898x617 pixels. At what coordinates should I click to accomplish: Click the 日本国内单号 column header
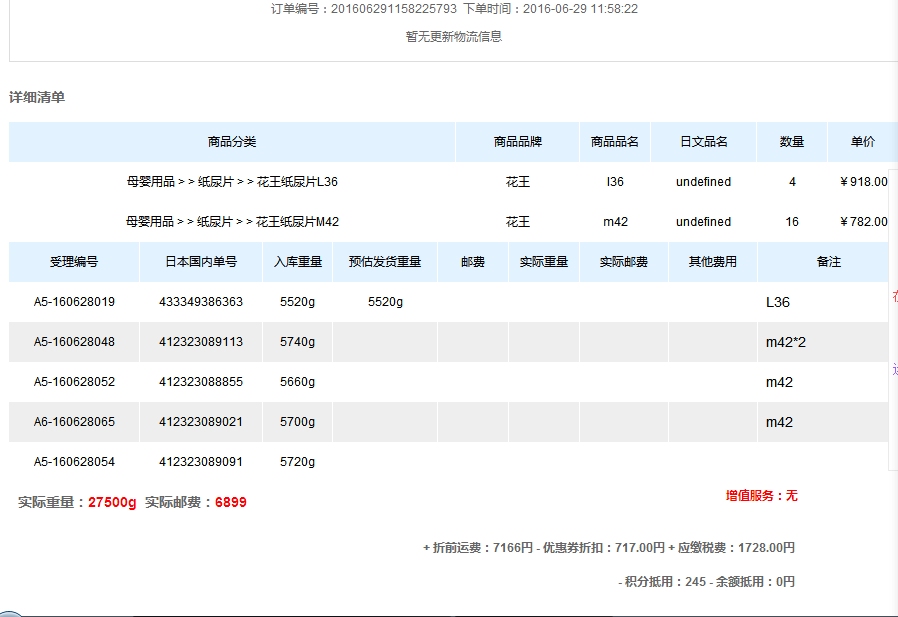(201, 262)
